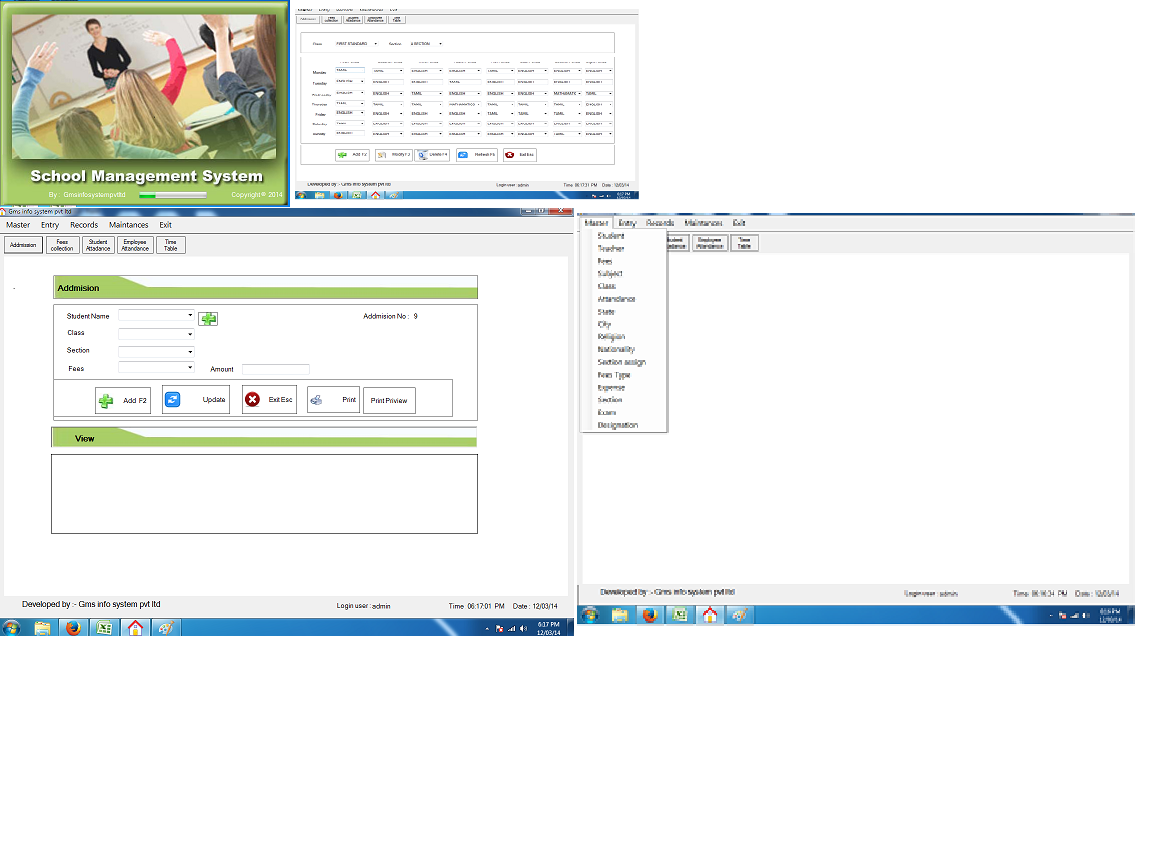Click Action Center flag in Admission window tray
Viewport: 1152px width, 864px height.
tap(500, 628)
